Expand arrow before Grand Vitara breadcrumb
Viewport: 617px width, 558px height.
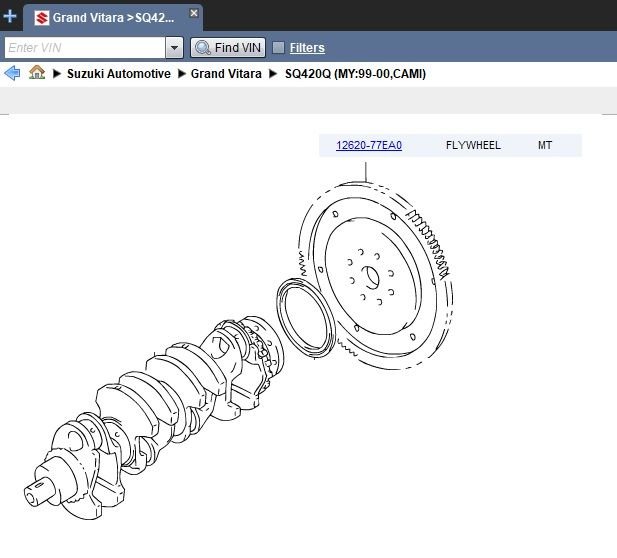(181, 74)
